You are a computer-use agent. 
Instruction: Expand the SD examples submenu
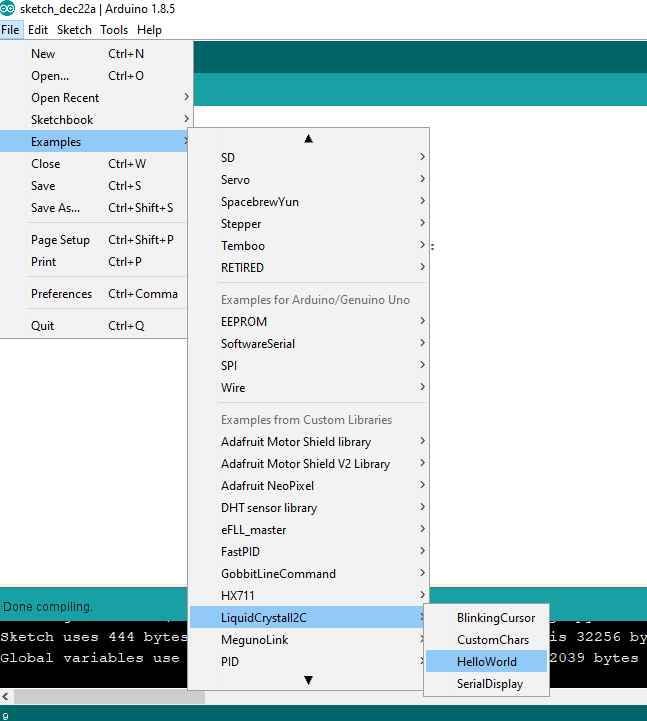[309, 158]
